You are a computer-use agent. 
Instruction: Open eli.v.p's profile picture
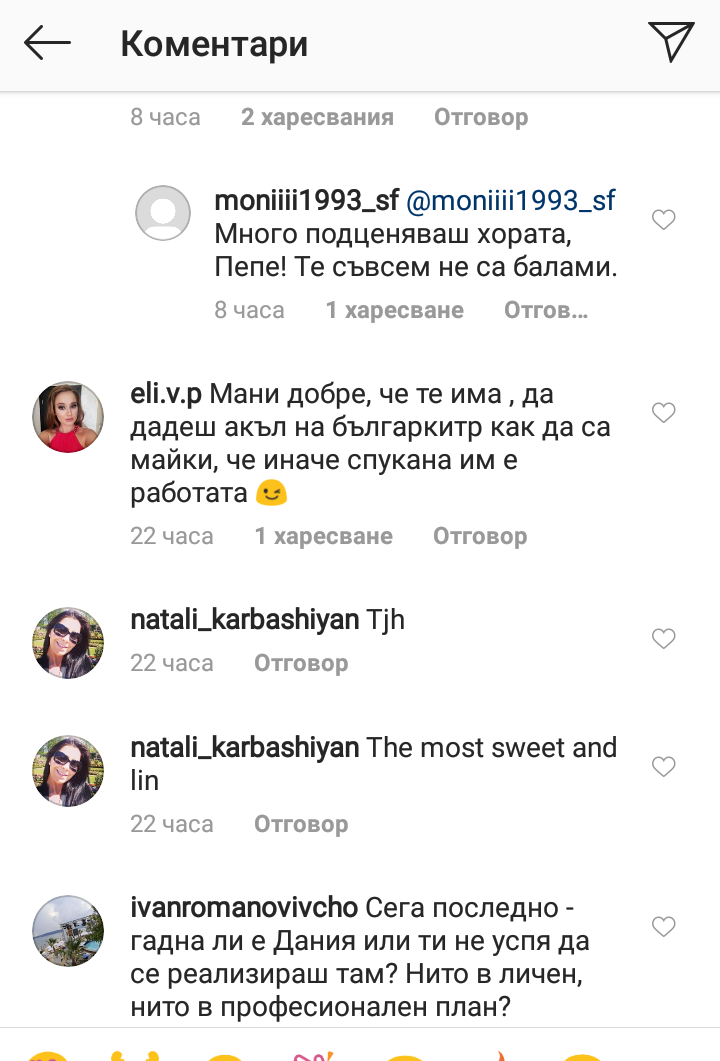click(x=69, y=416)
